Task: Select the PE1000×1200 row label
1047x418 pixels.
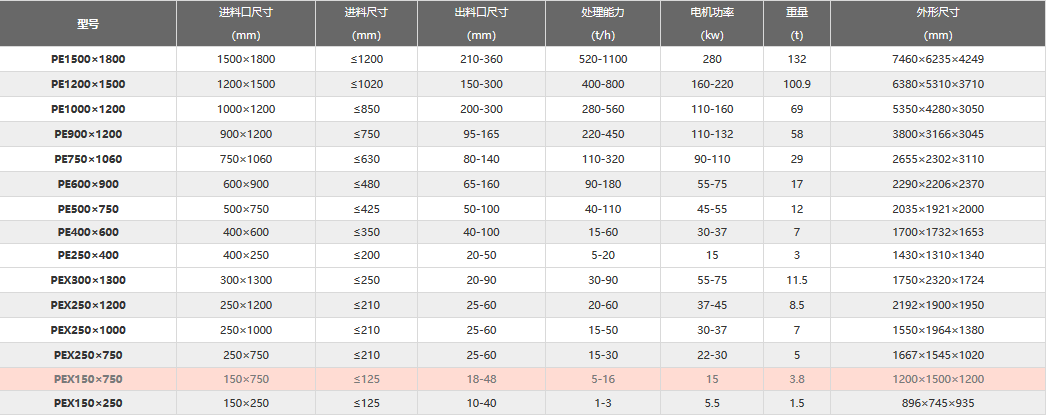Action: pyautogui.click(x=88, y=109)
